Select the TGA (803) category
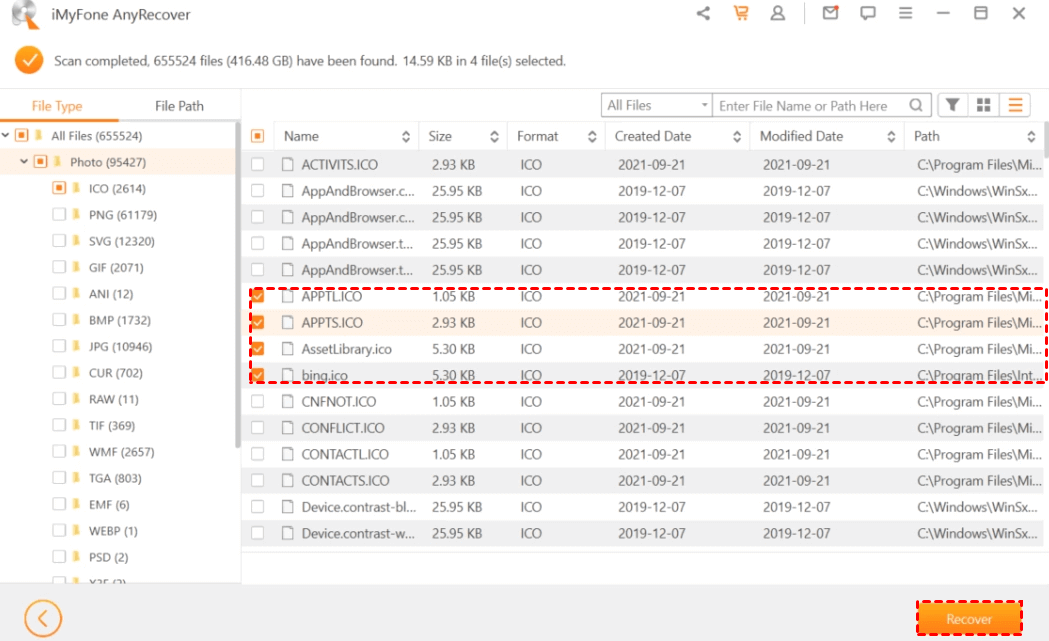 [x=115, y=478]
